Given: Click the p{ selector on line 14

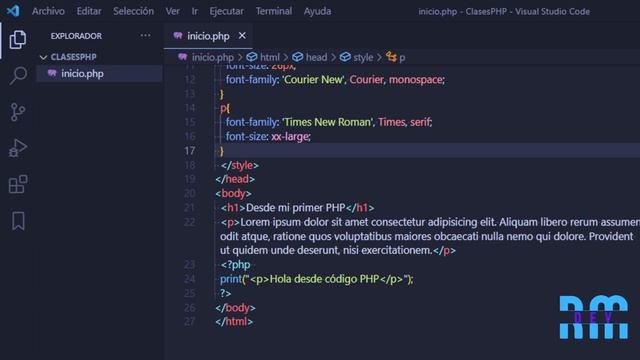Looking at the screenshot, I should [x=225, y=108].
